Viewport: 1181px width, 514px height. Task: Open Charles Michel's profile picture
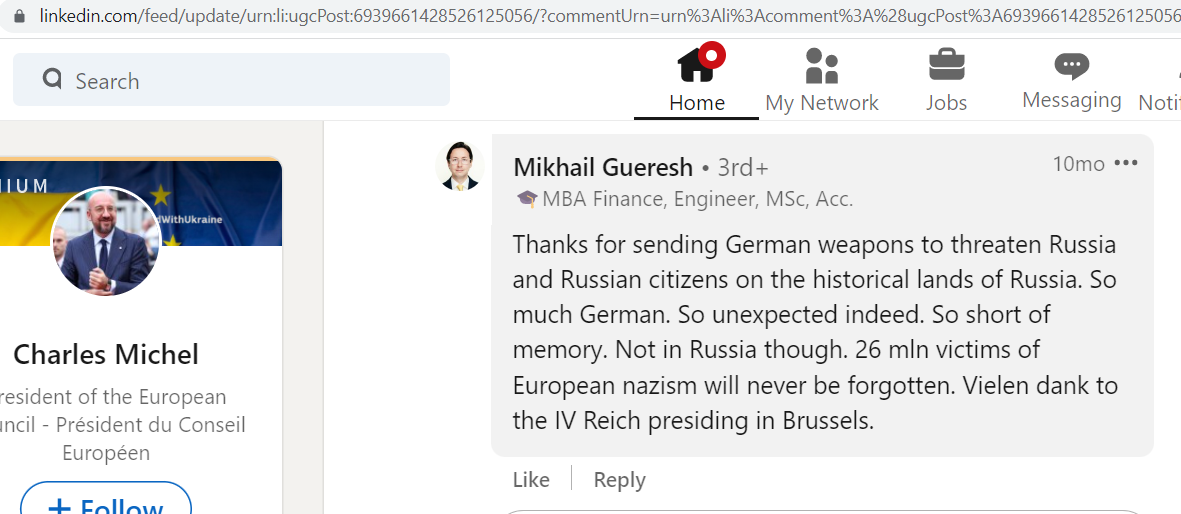click(105, 241)
